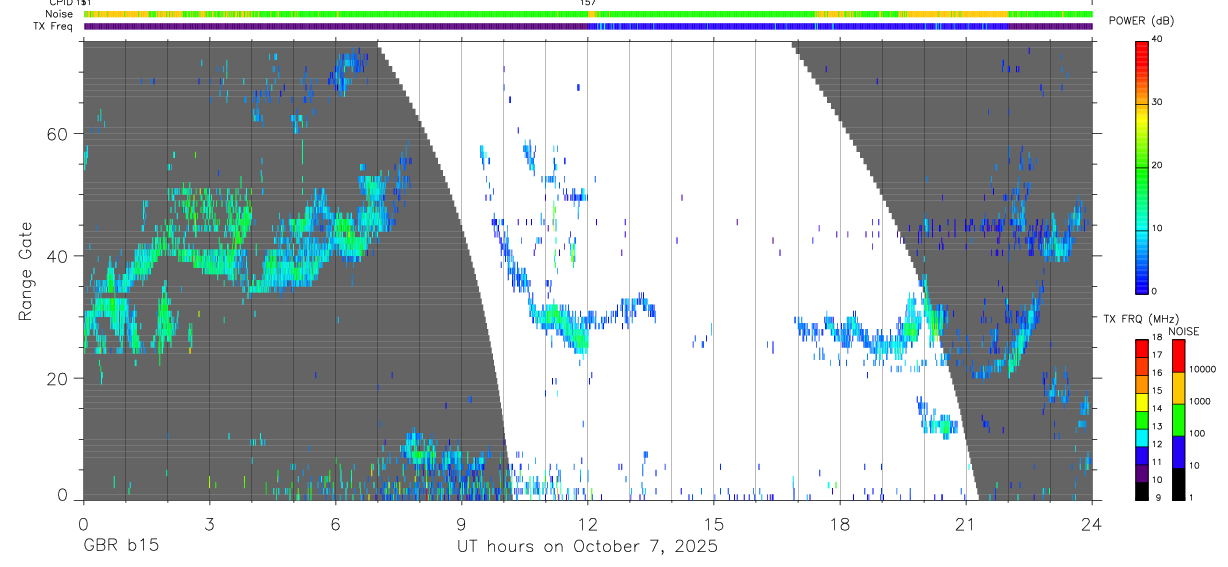This screenshot has width=1228, height=567.
Task: Click the 10000 noise scale label
Action: pyautogui.click(x=1202, y=370)
